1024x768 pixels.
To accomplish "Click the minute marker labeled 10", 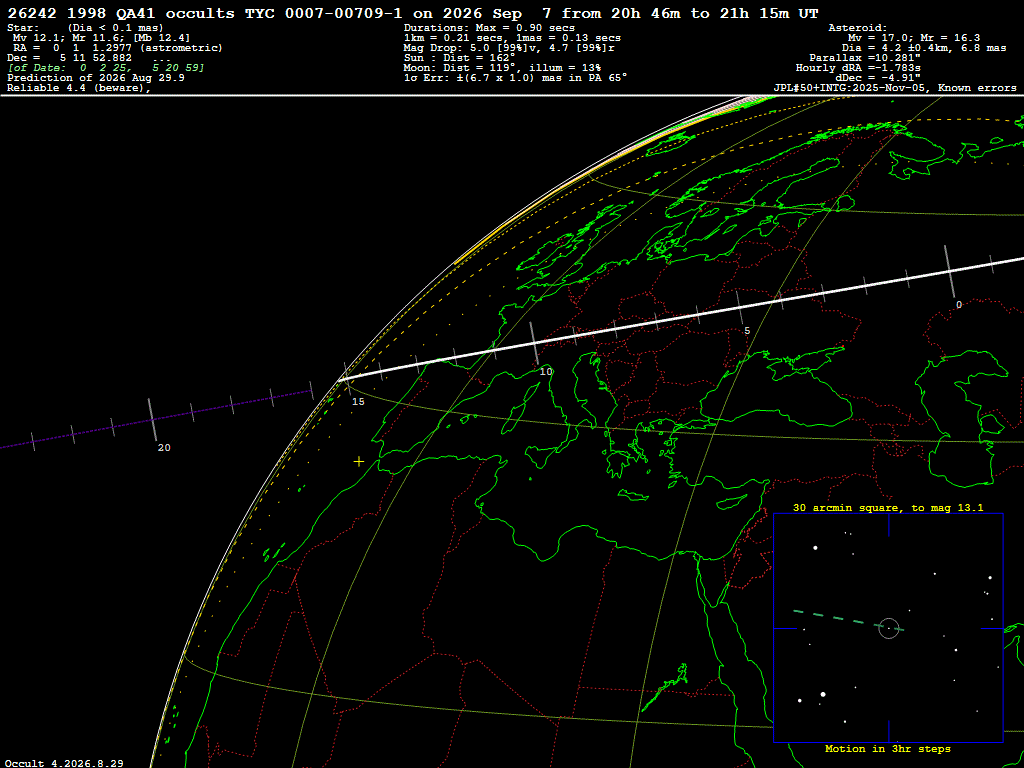I will [x=546, y=372].
